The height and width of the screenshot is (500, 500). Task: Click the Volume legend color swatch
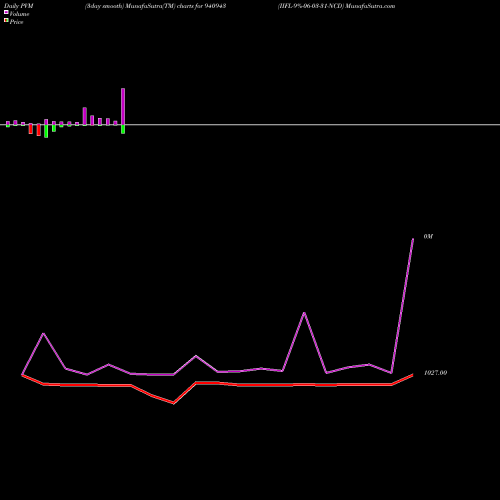click(x=6, y=12)
